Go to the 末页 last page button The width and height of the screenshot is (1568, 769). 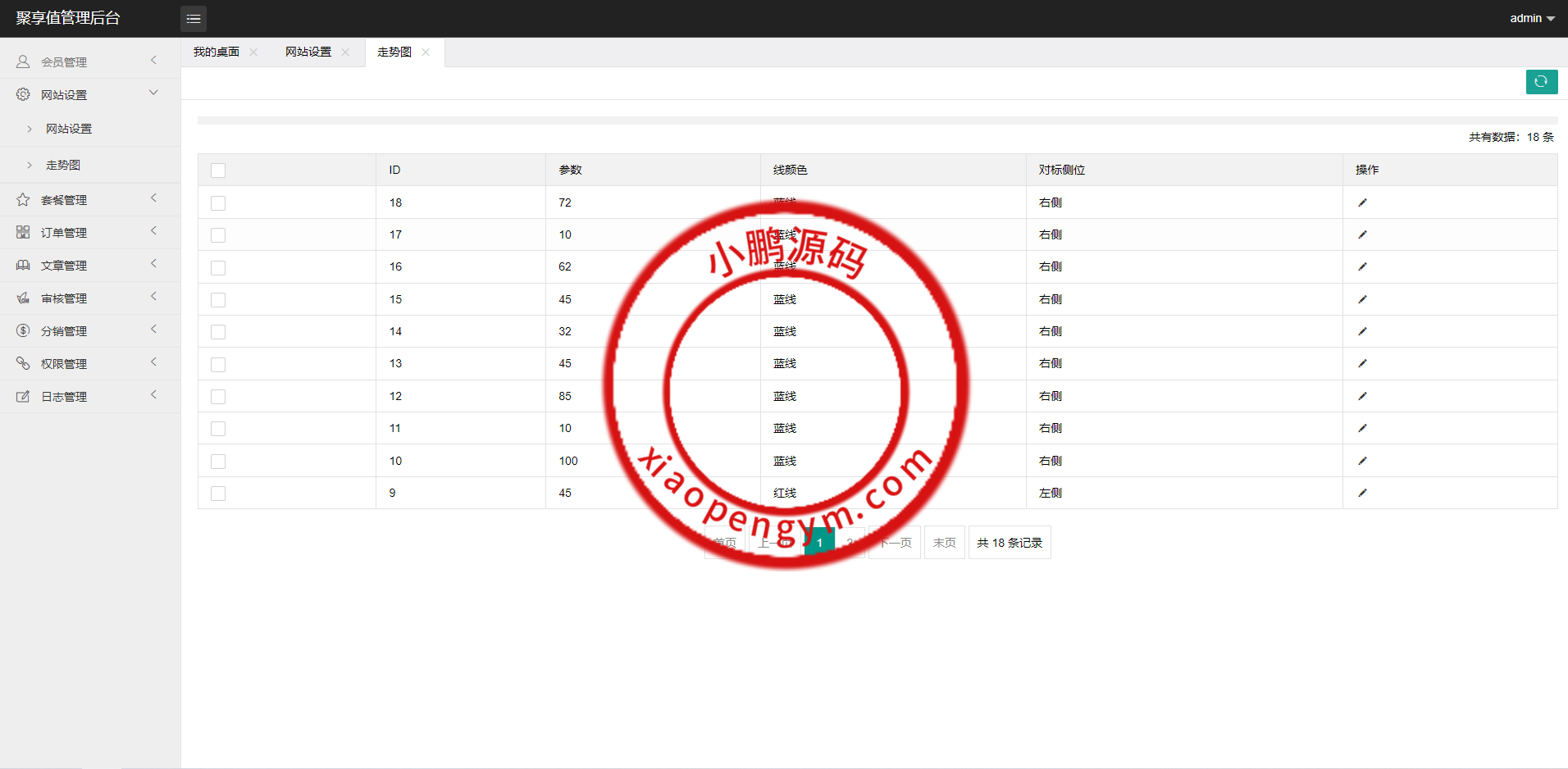[x=944, y=543]
